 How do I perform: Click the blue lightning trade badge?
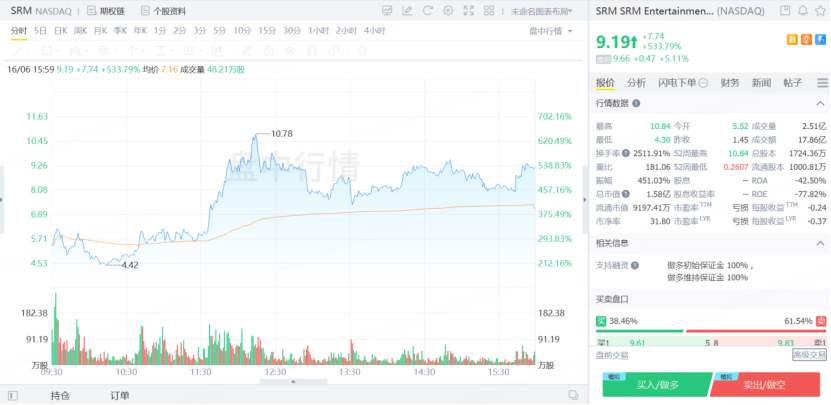coord(821,39)
